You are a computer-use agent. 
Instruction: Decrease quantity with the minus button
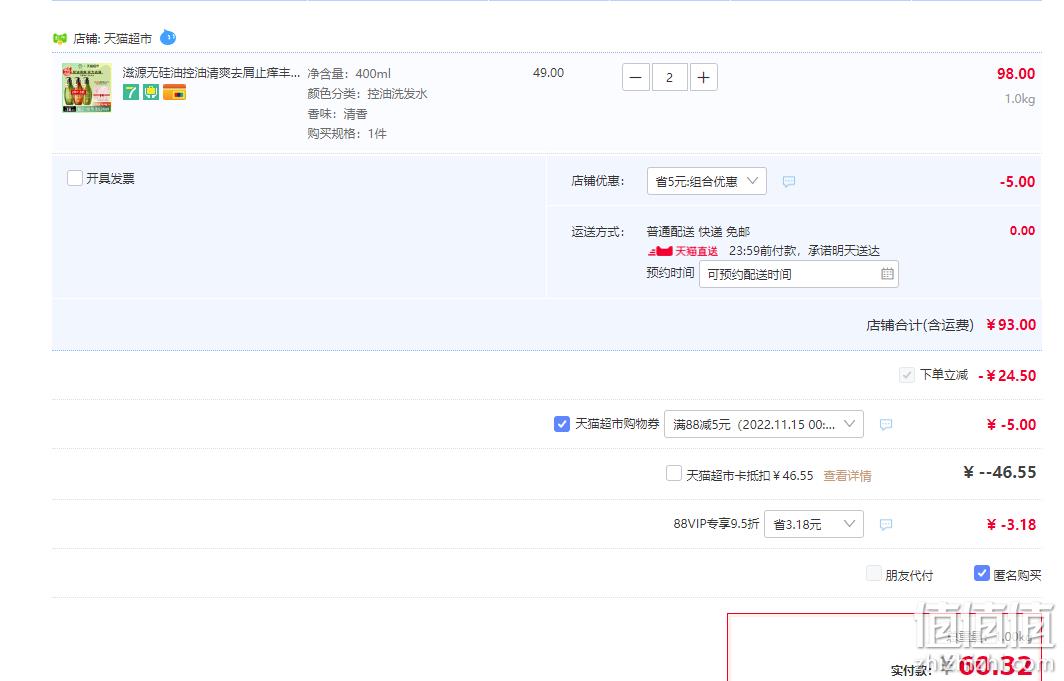(636, 77)
